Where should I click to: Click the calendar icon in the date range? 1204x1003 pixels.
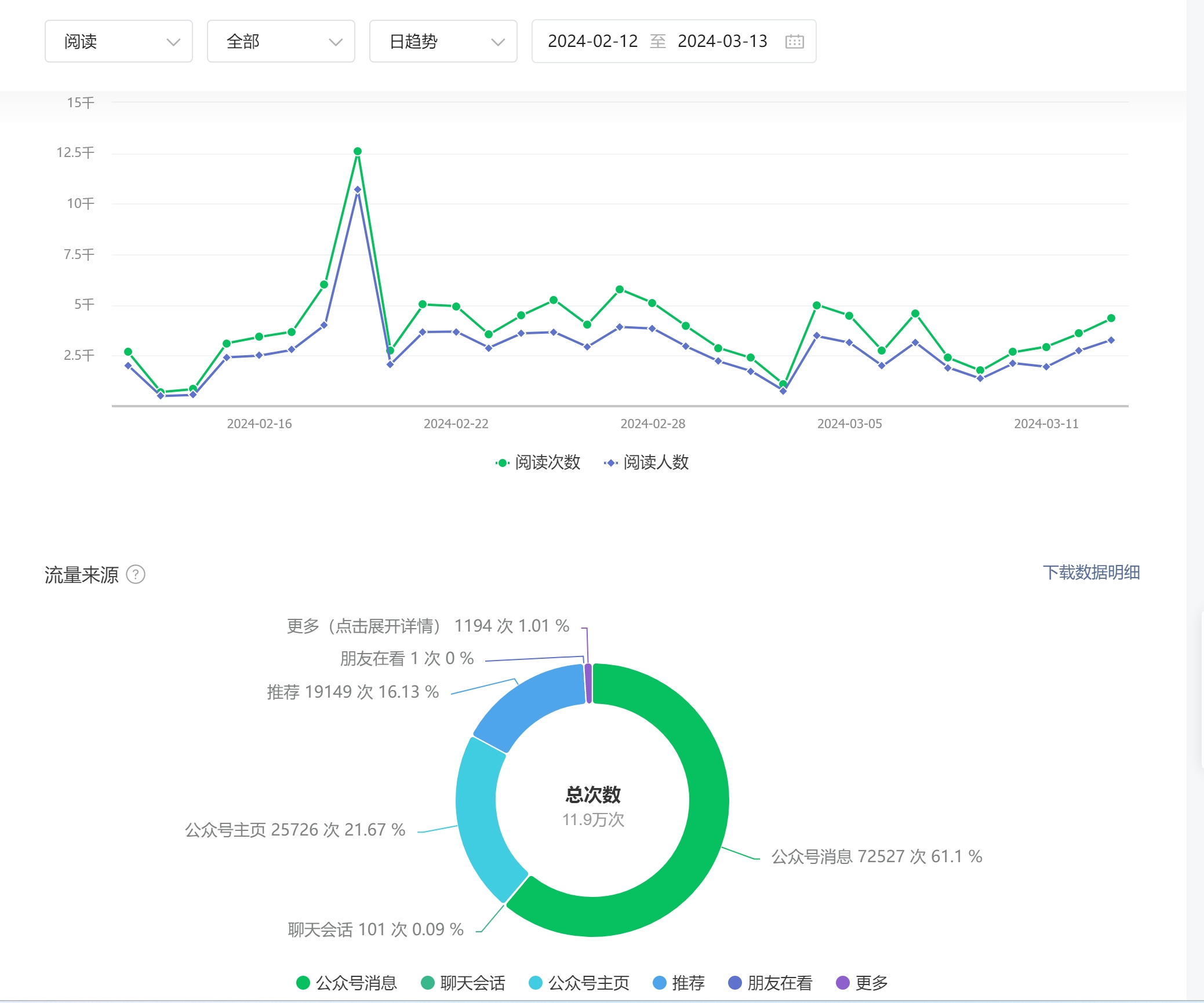(x=794, y=41)
